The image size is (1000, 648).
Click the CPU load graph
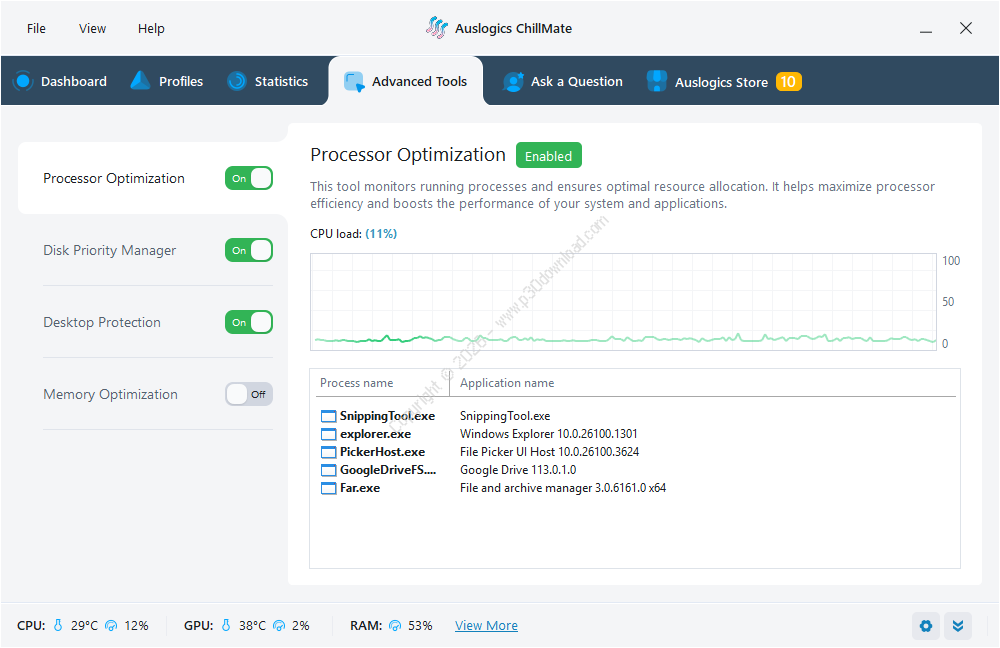pyautogui.click(x=623, y=302)
